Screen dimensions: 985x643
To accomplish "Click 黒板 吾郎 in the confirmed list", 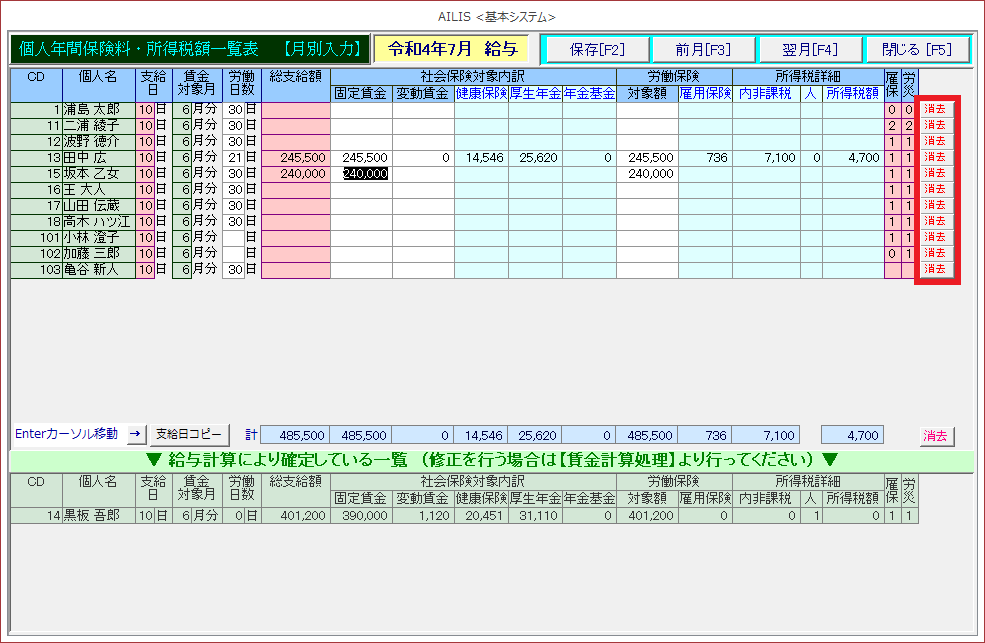I will coord(97,515).
